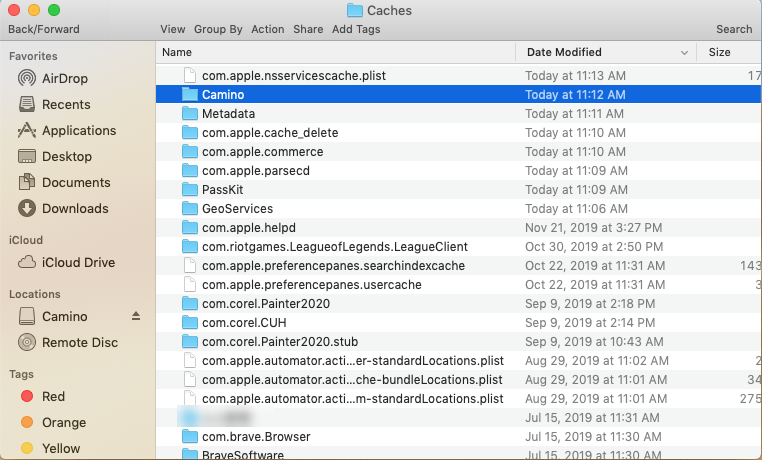The width and height of the screenshot is (762, 460).
Task: Open the View toolbar item
Action: click(x=172, y=29)
